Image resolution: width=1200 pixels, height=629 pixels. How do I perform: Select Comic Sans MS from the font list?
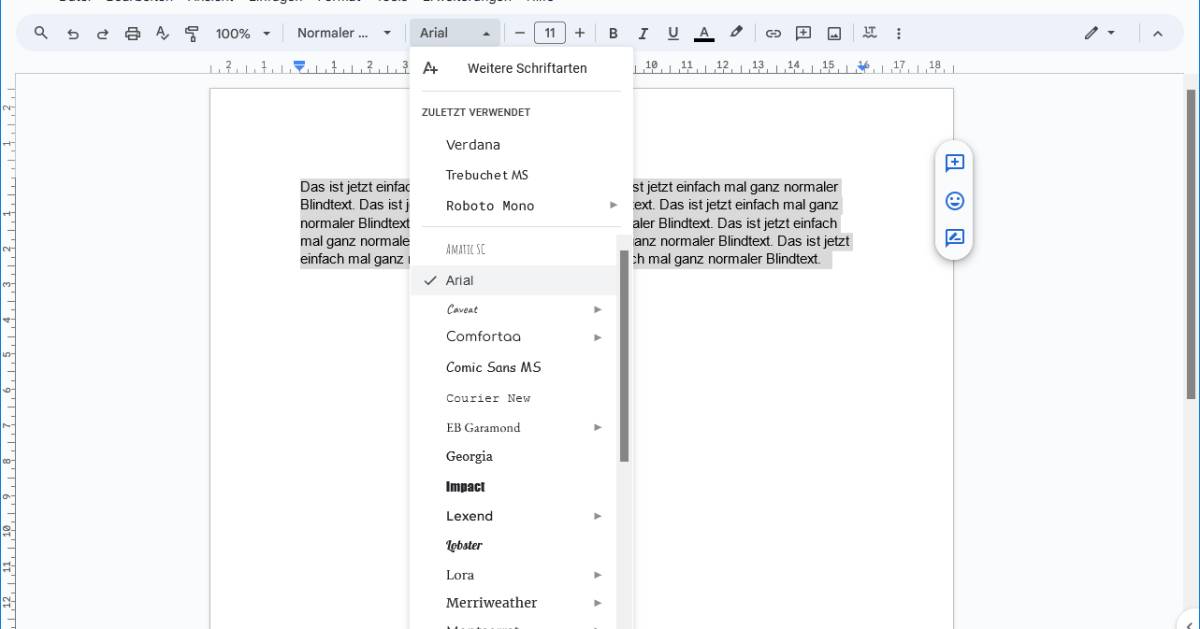pos(494,367)
